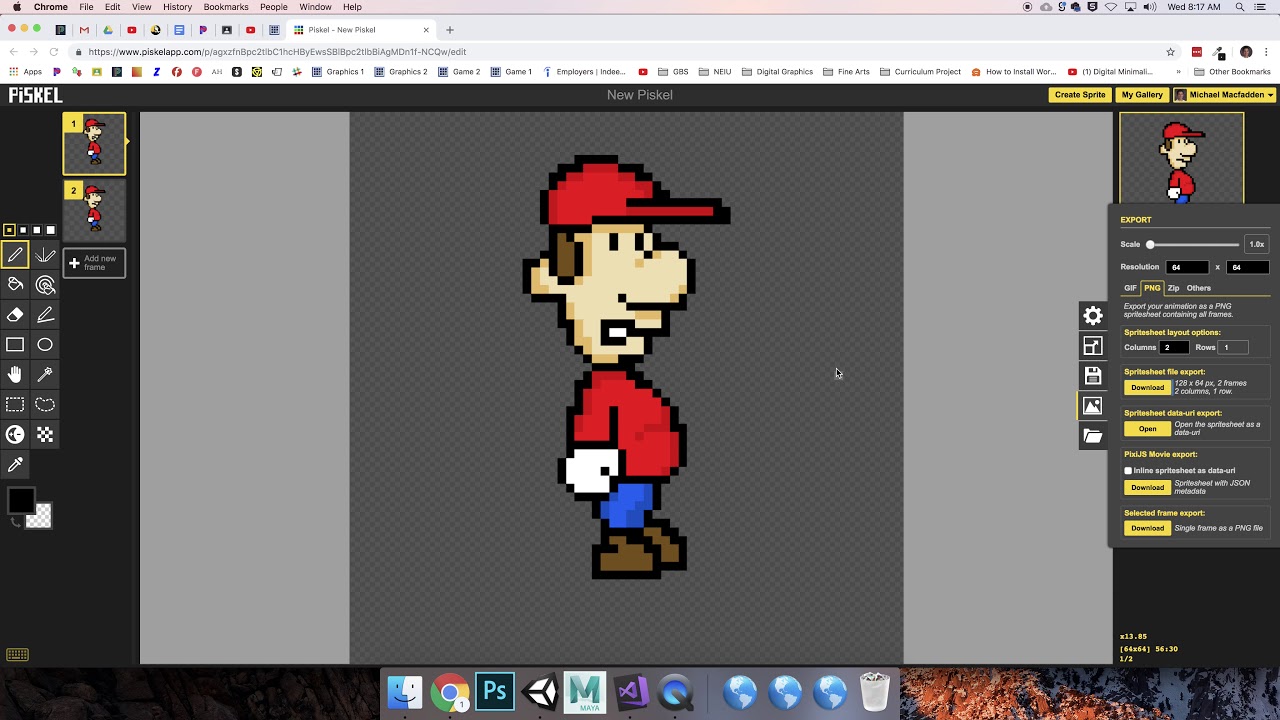Select the Dithering tool
Image resolution: width=1280 pixels, height=720 pixels.
click(x=45, y=435)
